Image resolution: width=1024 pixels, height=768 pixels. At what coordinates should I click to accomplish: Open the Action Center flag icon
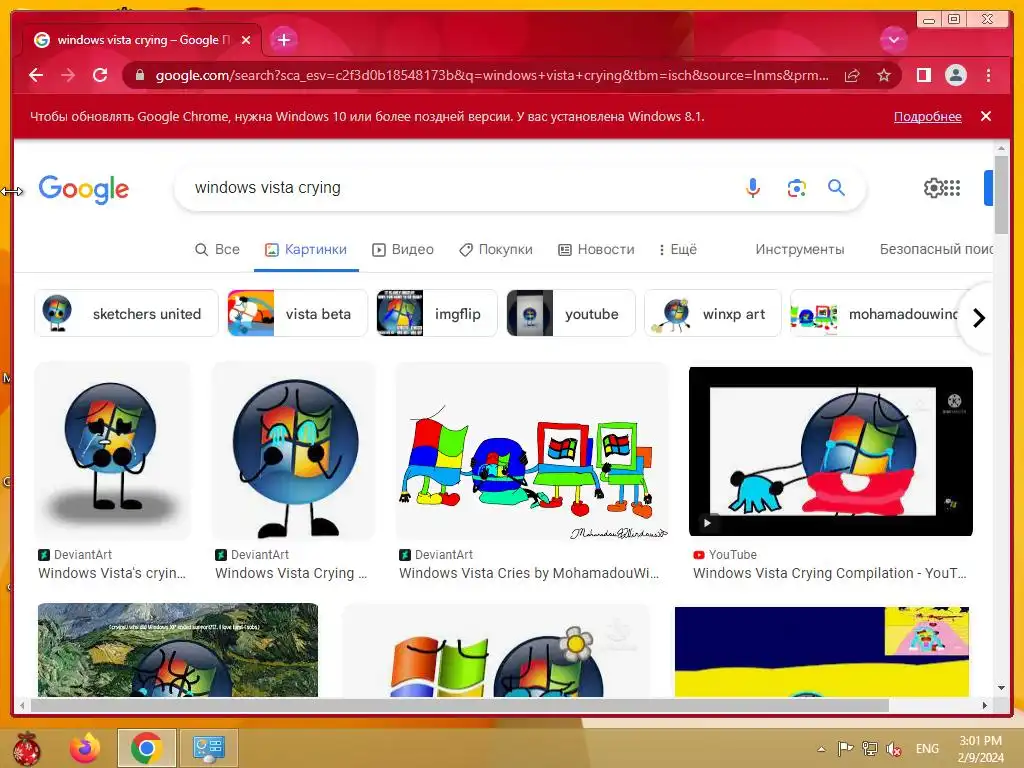(846, 748)
